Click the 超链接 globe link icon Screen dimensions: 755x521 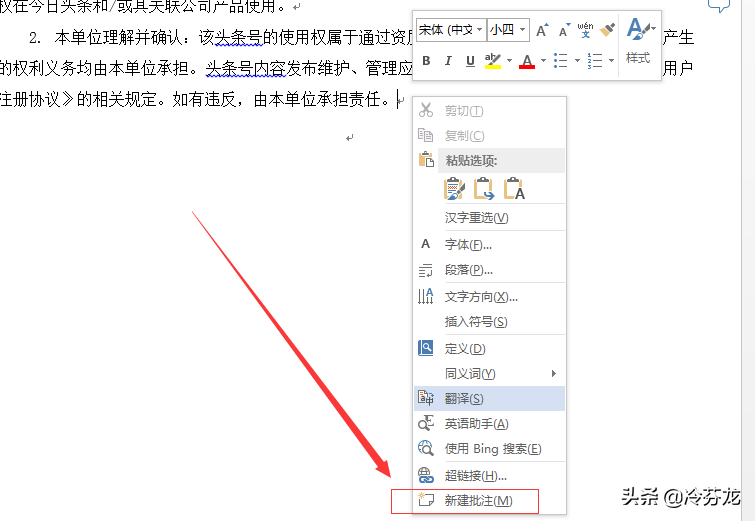coord(426,476)
